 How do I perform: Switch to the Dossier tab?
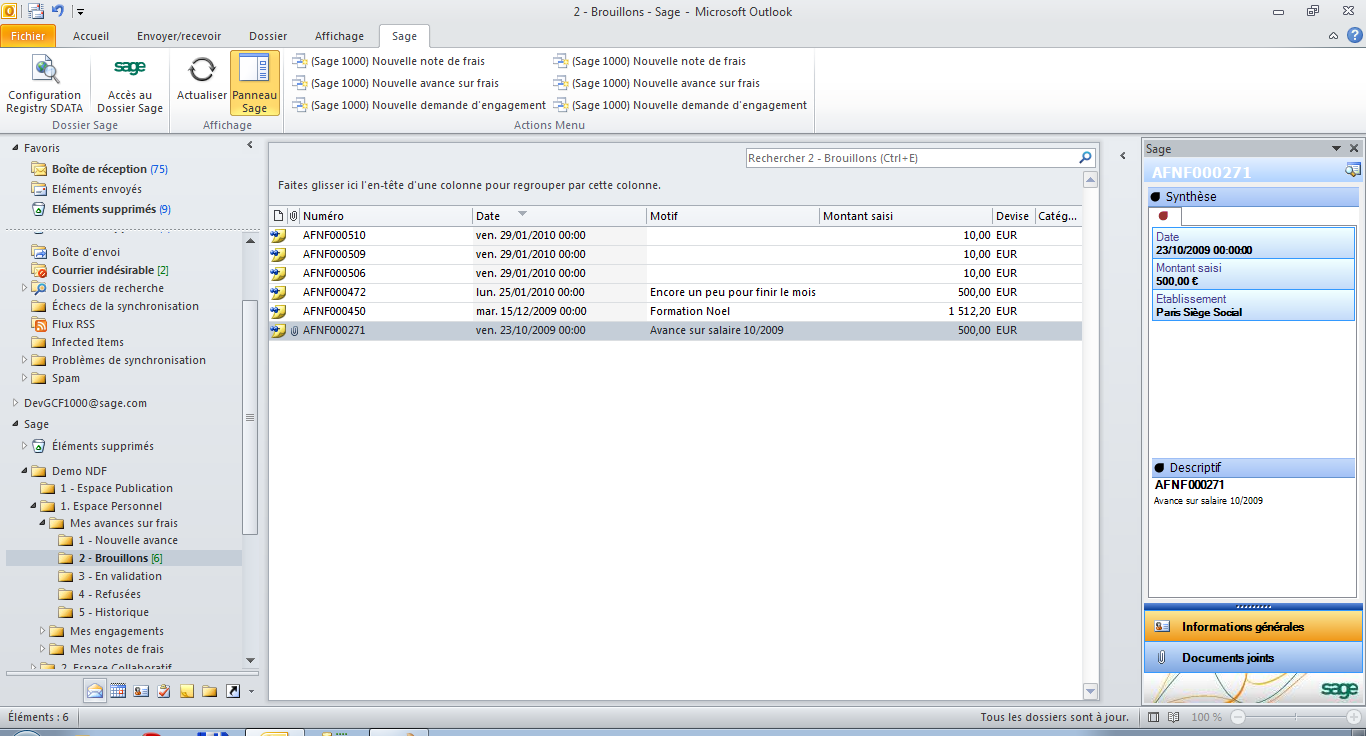click(x=268, y=36)
